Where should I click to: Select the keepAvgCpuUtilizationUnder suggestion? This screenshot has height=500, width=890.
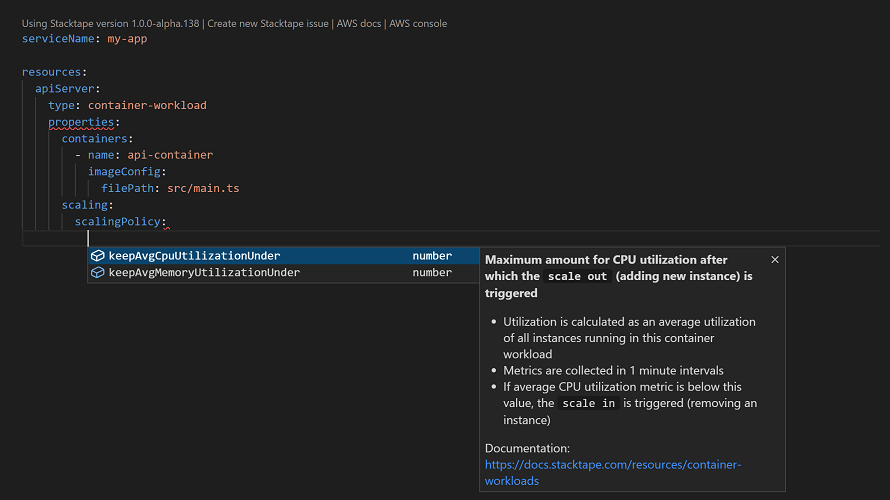[194, 256]
